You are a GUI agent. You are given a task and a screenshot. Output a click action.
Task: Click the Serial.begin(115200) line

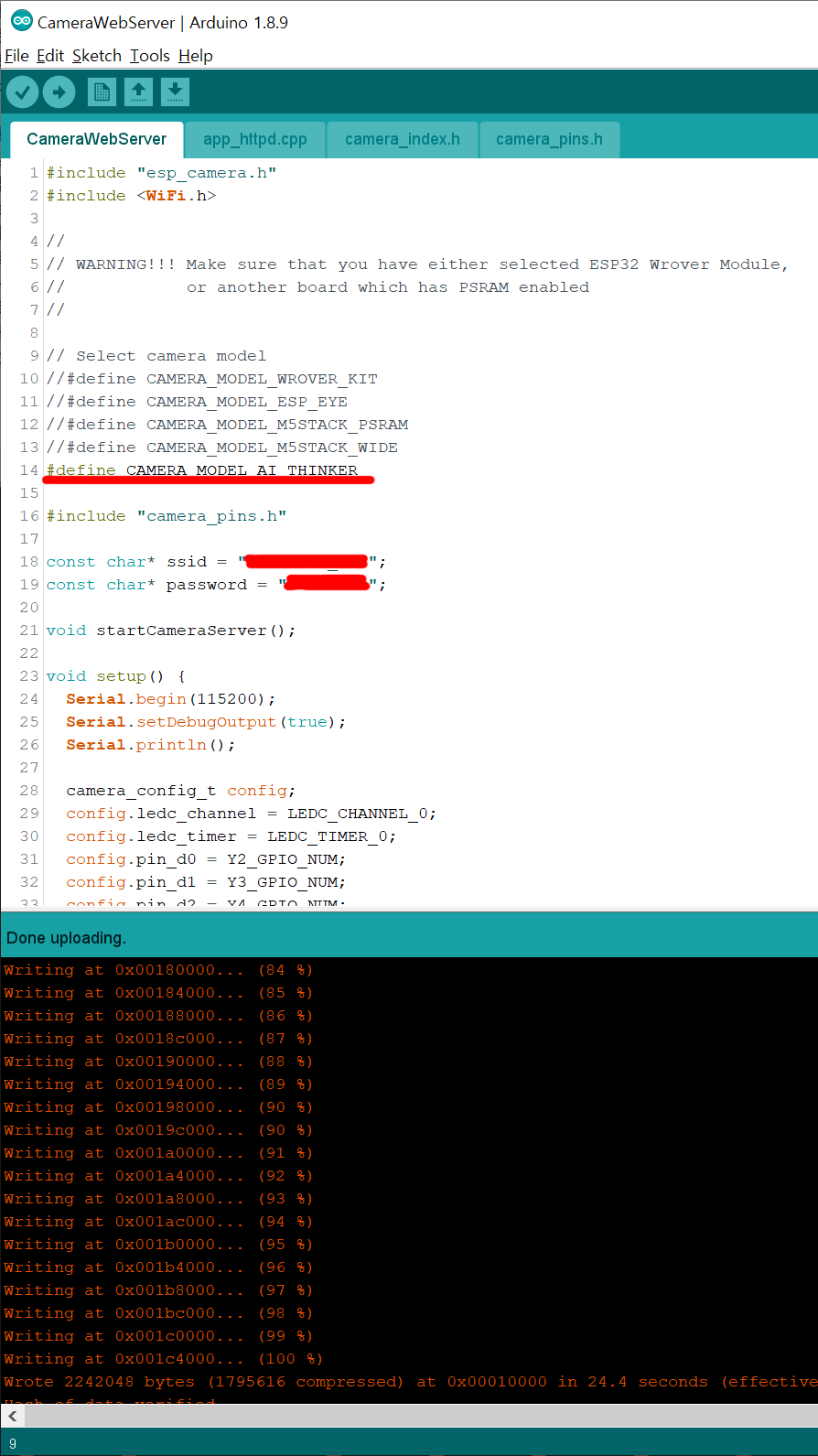pyautogui.click(x=170, y=699)
